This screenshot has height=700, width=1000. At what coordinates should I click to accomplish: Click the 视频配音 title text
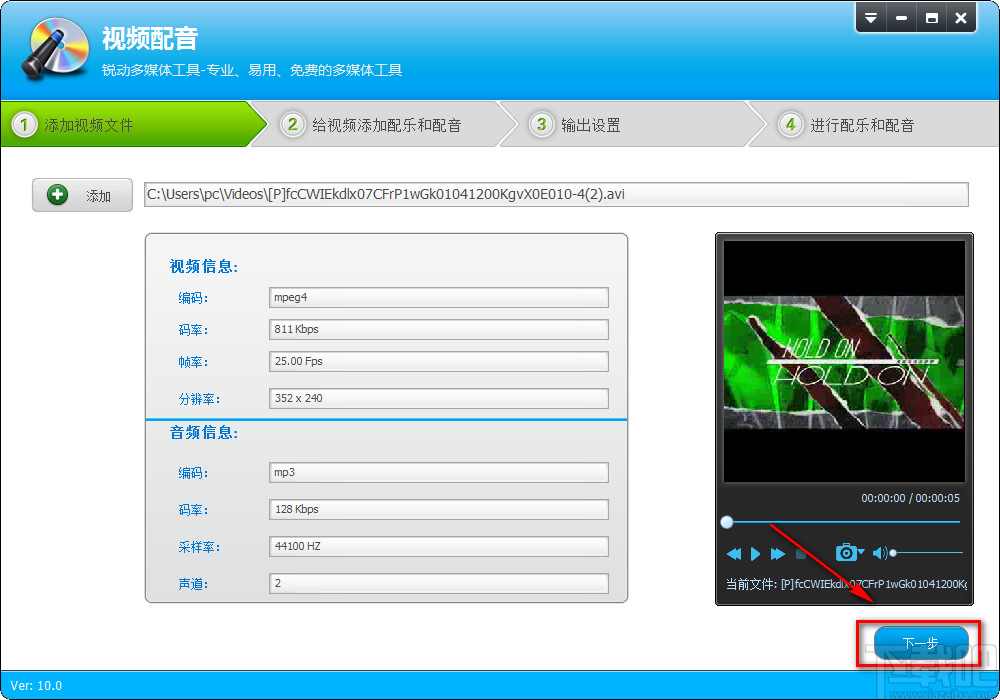(150, 39)
